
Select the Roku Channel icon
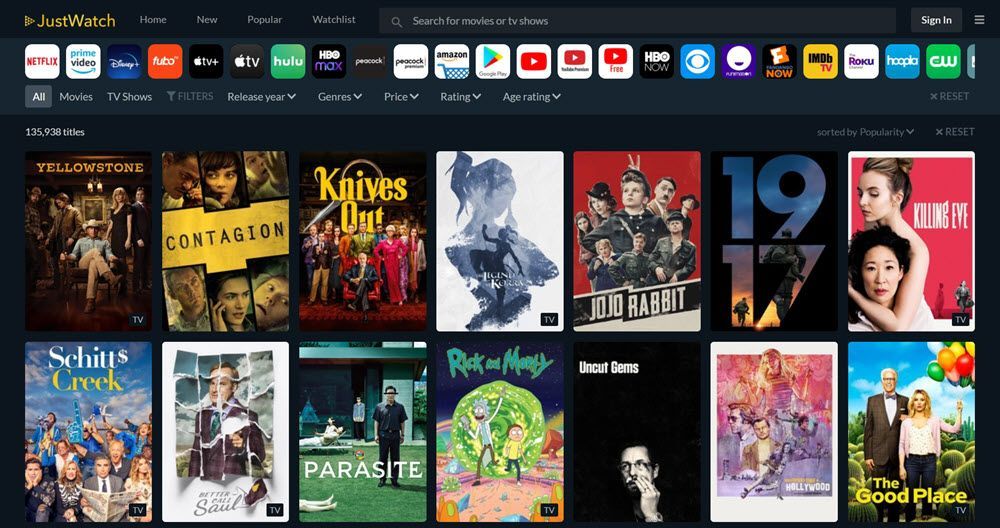[862, 61]
